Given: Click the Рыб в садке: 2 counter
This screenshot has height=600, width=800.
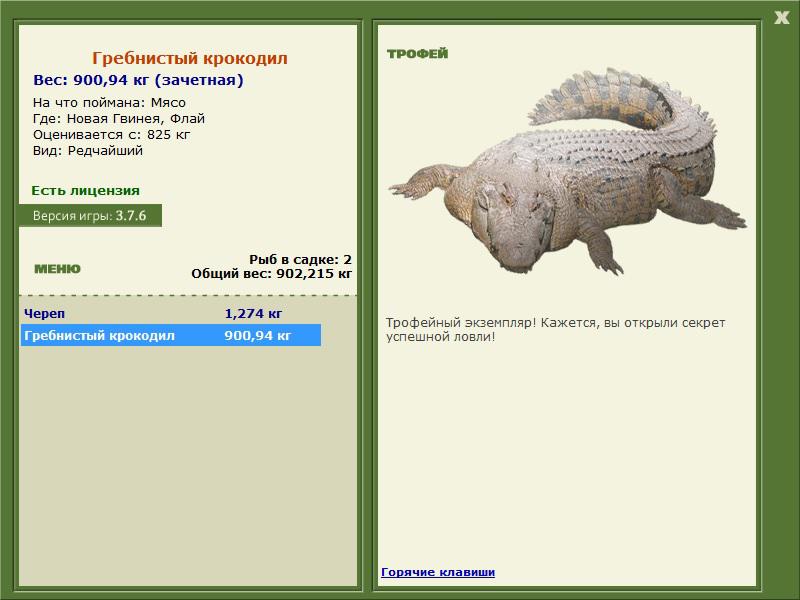Looking at the screenshot, I should [x=301, y=259].
